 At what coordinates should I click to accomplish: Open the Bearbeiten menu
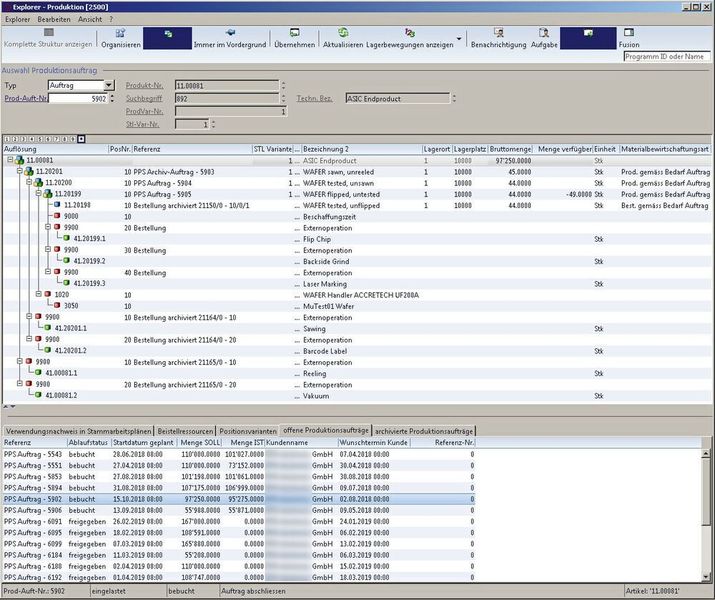pyautogui.click(x=54, y=20)
